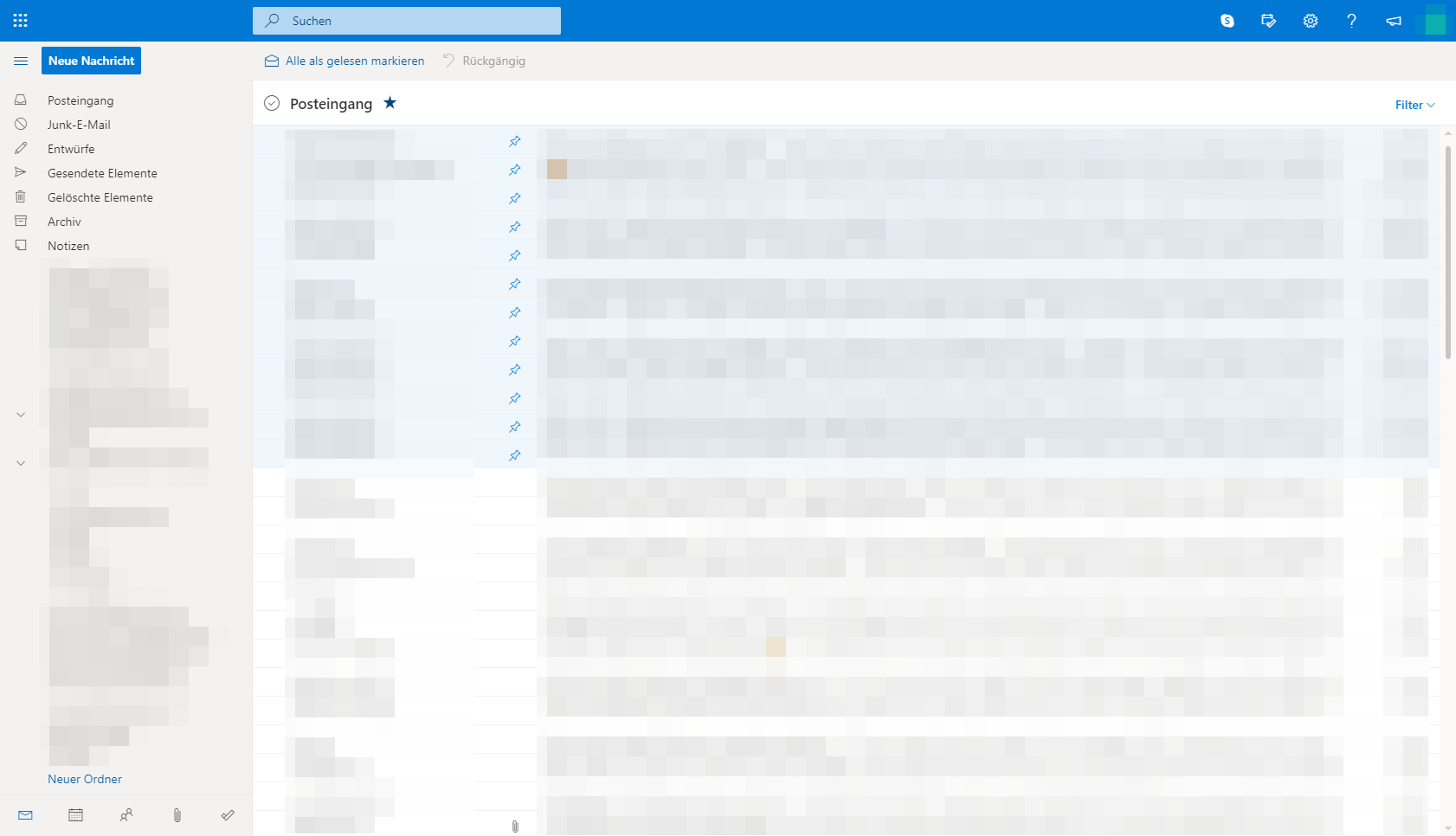Image resolution: width=1456 pixels, height=836 pixels.
Task: Expand the lower folder chevron in sidebar
Action: tap(20, 463)
